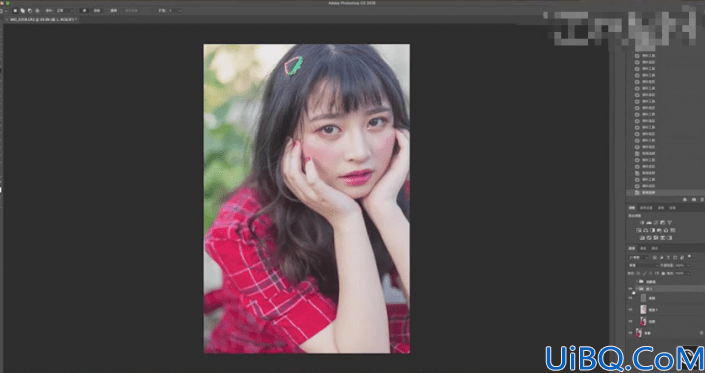Click the portrait layer thumbnail above the background
Viewport: 705px width, 373px height.
pyautogui.click(x=643, y=321)
